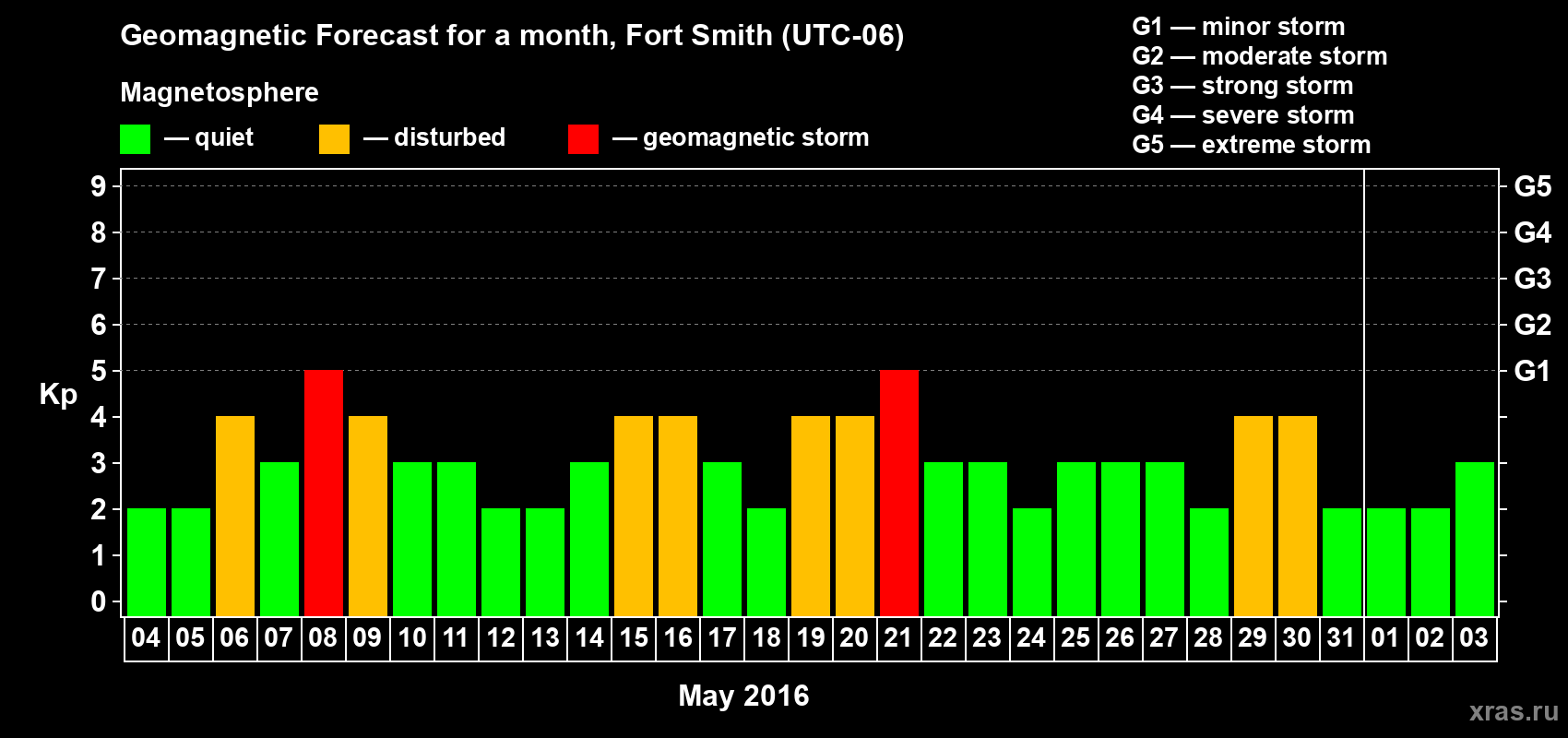The height and width of the screenshot is (738, 1568).
Task: Select the date label 09
Action: [x=367, y=638]
